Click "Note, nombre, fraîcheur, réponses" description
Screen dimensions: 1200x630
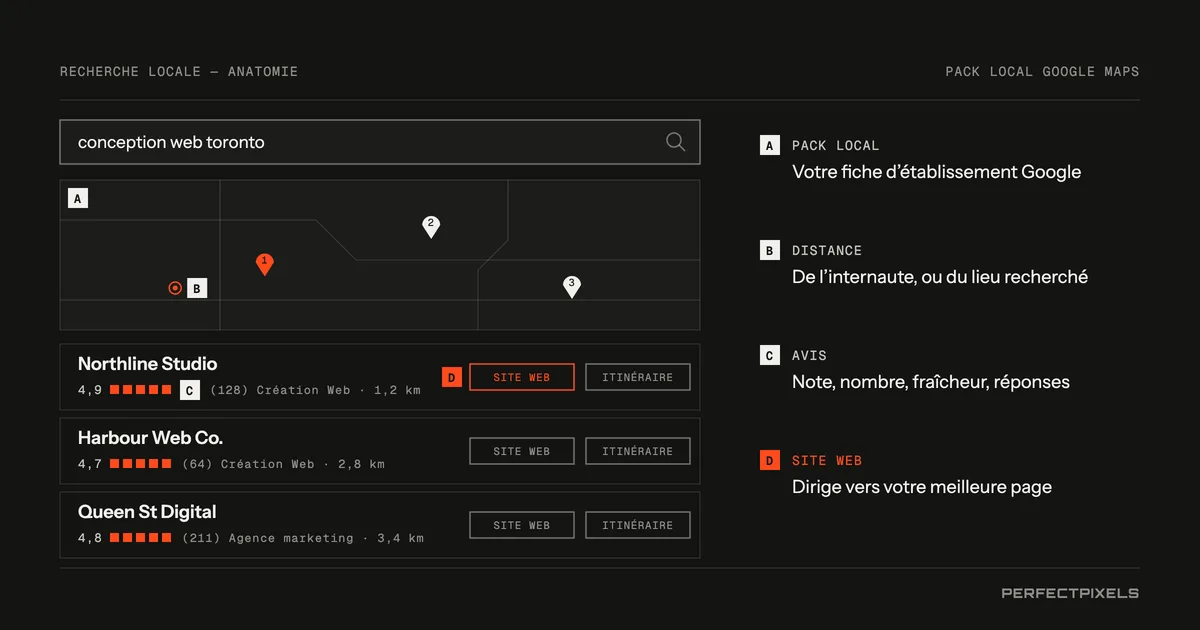point(931,382)
